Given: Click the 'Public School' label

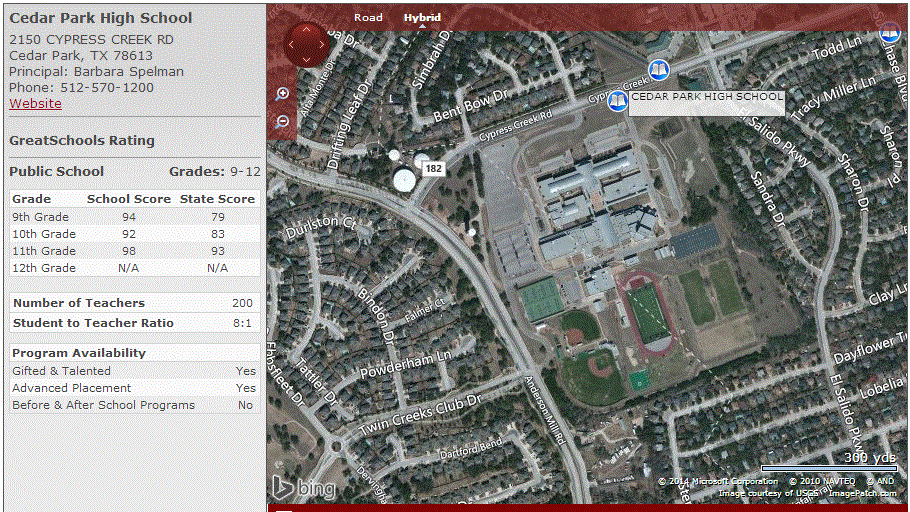Looking at the screenshot, I should coord(56,171).
